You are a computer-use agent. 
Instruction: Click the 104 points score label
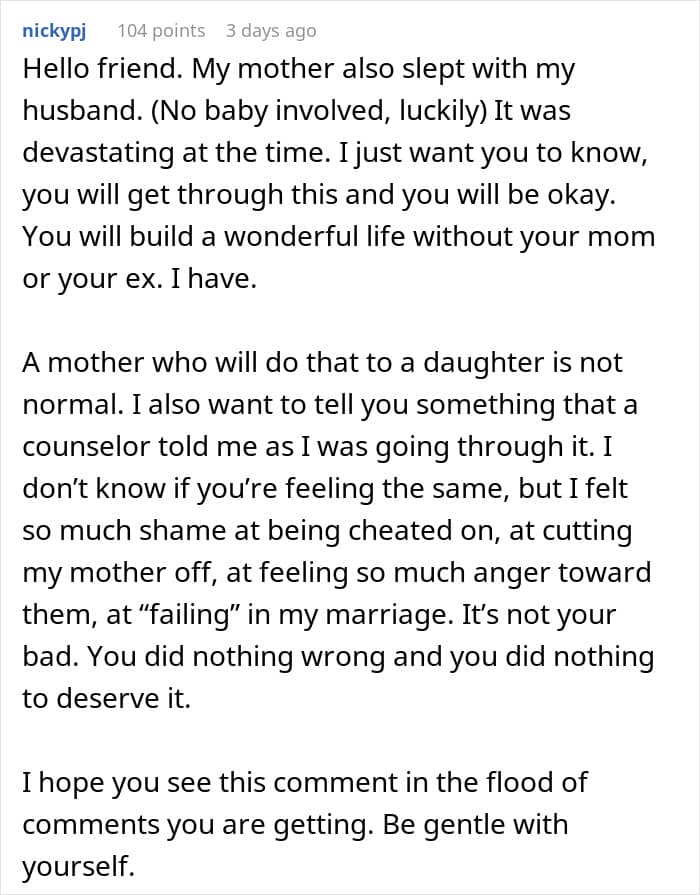point(161,31)
